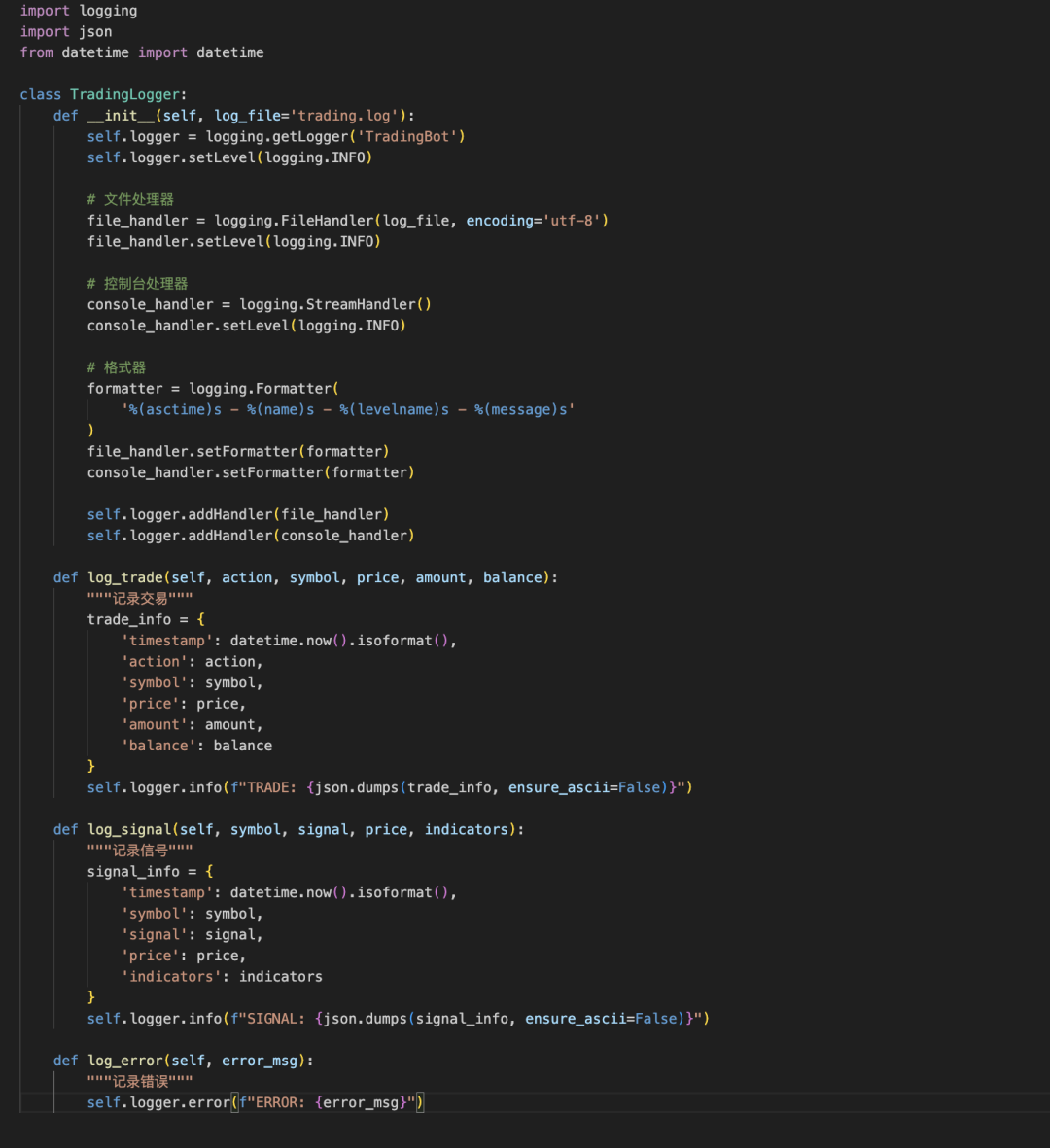Click the file_handler.setFormatter(formatter) line
Image resolution: width=1050 pixels, height=1148 pixels.
(x=239, y=452)
